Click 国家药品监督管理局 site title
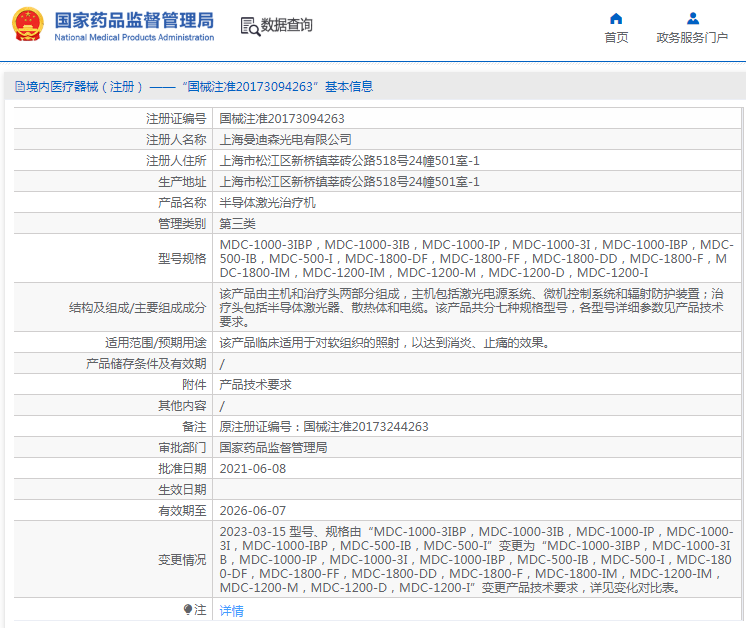 click(134, 20)
